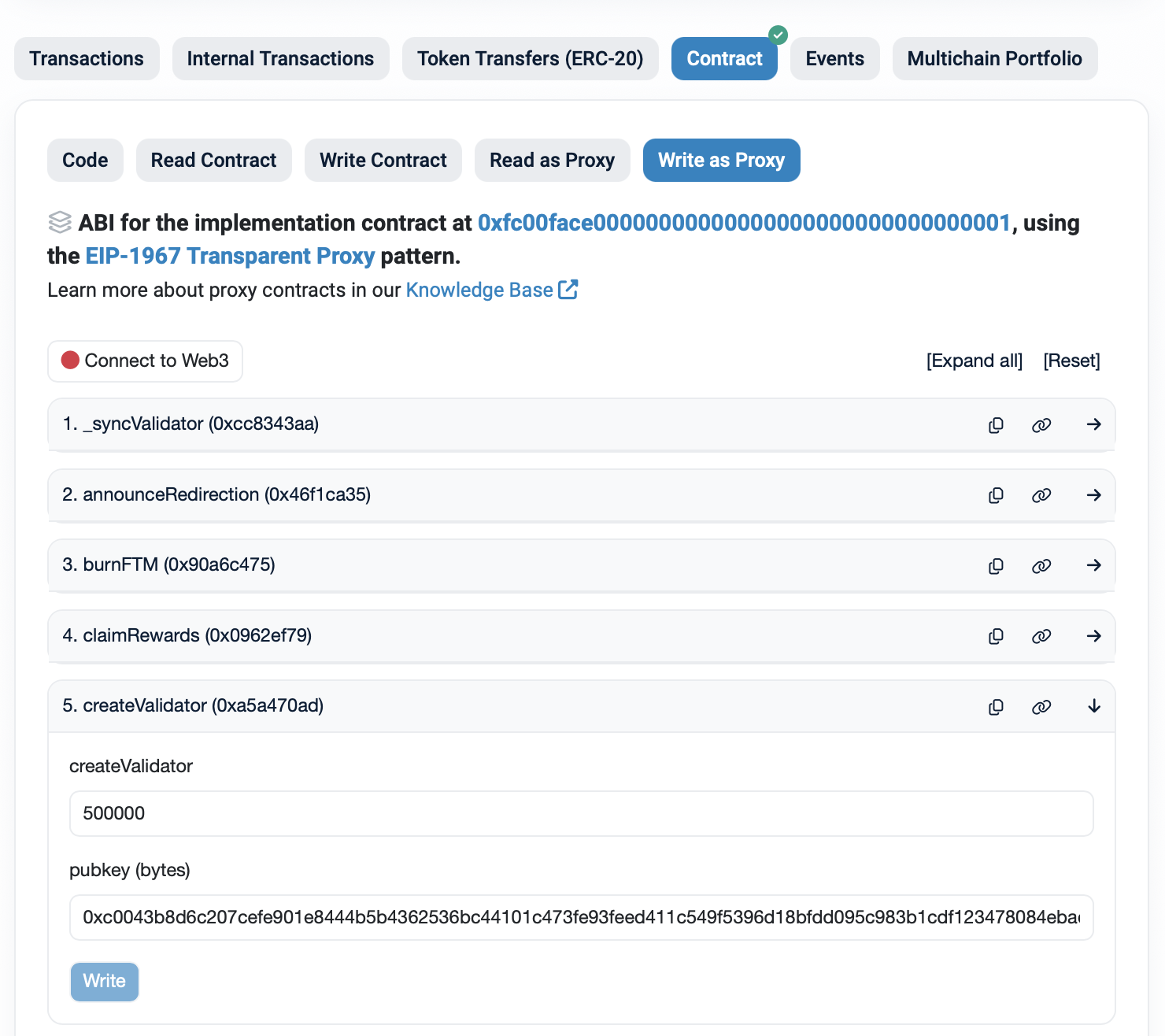Click the Write button under createValidator
Image resolution: width=1165 pixels, height=1036 pixels.
click(105, 982)
